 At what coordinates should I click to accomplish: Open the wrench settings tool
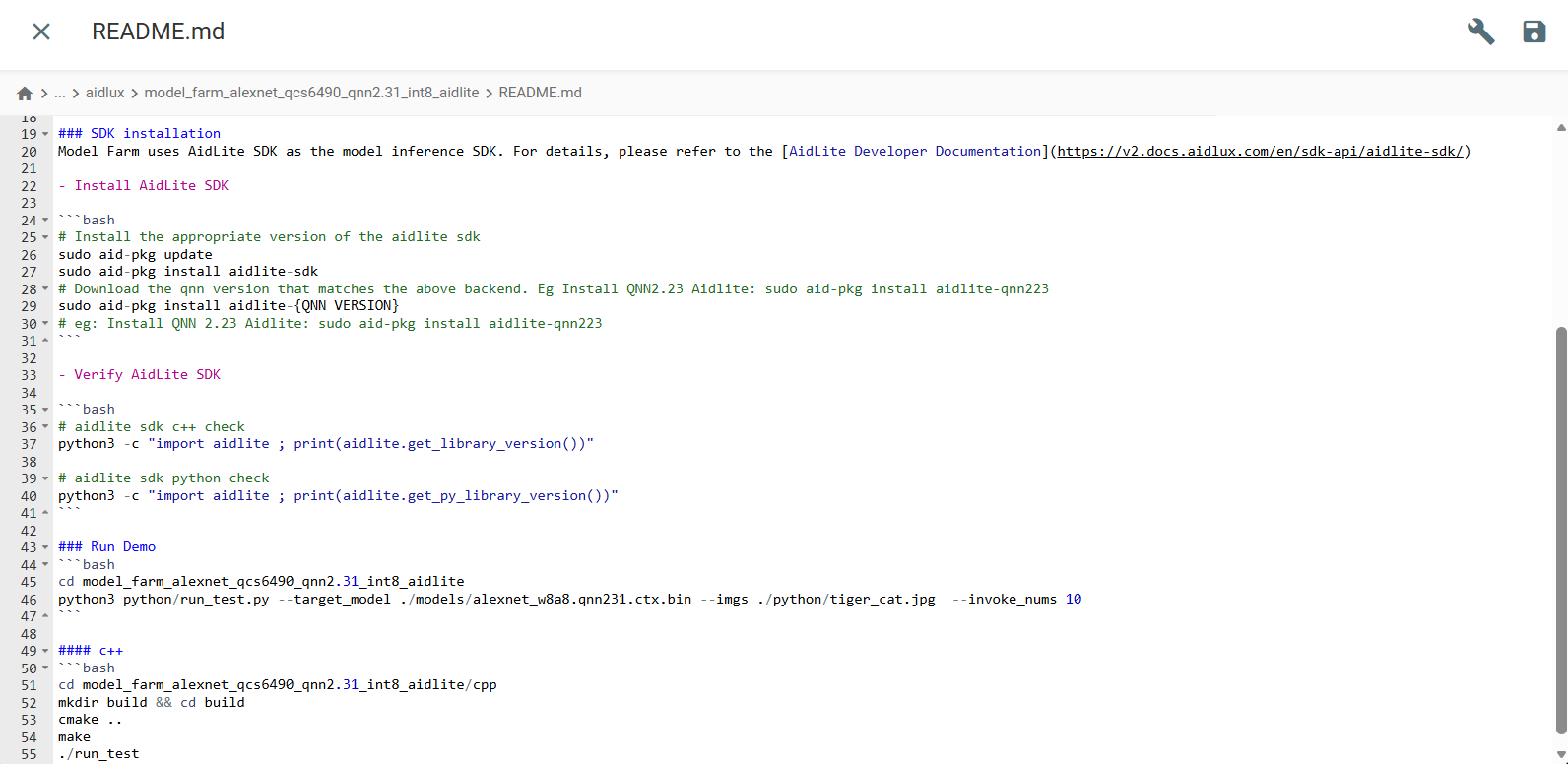click(x=1480, y=32)
